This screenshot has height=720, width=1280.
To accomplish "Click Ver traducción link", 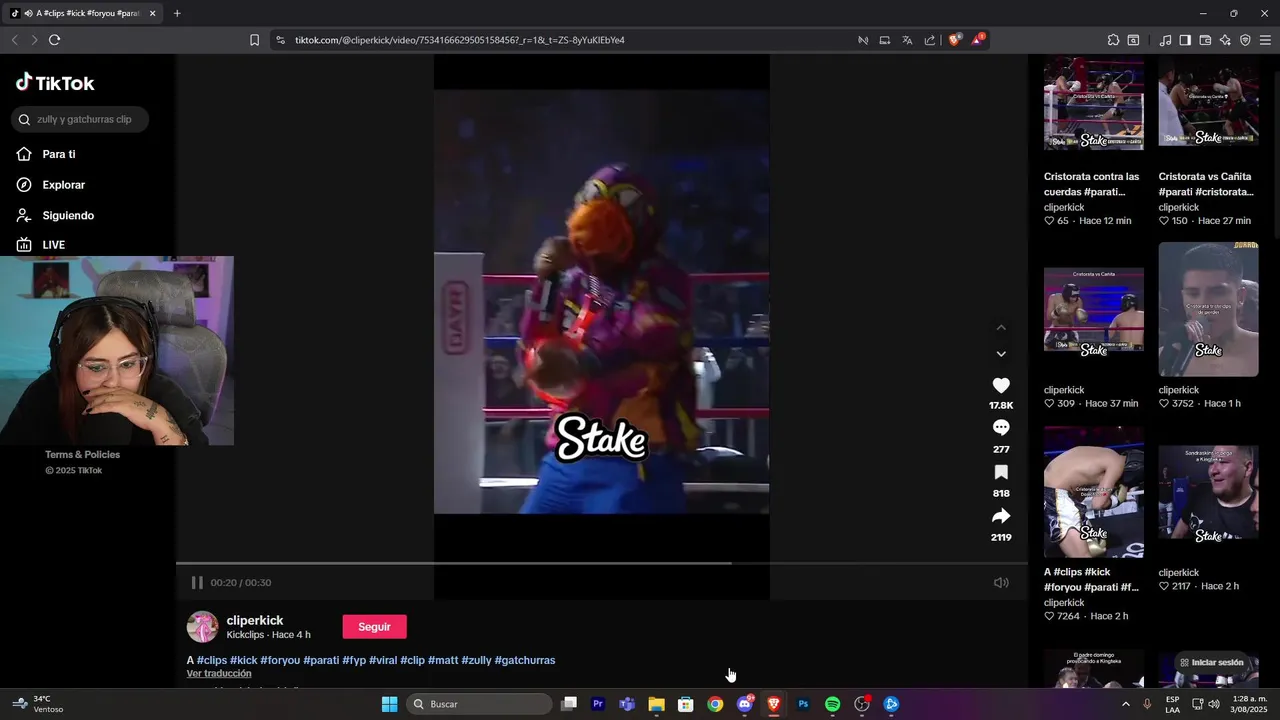I will [219, 674].
